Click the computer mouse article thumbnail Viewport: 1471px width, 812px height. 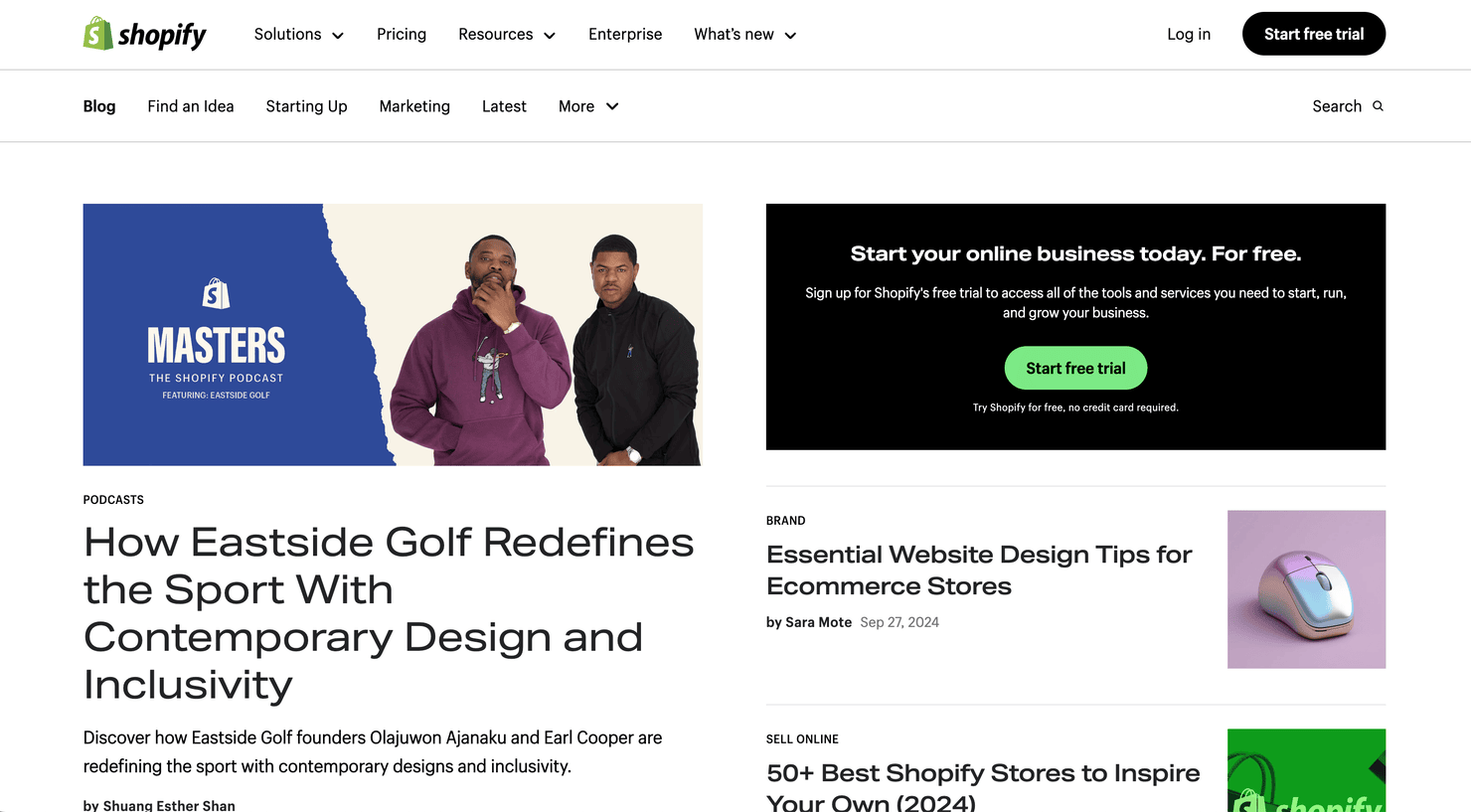tap(1306, 589)
